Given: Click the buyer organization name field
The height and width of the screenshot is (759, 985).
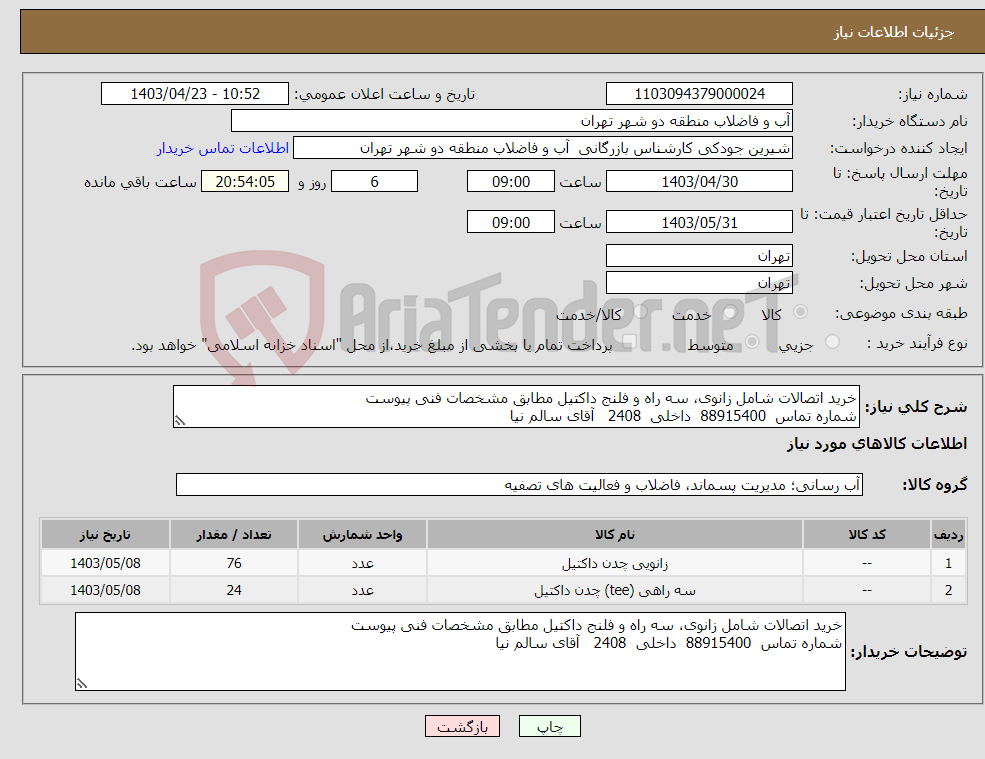Looking at the screenshot, I should tap(512, 121).
